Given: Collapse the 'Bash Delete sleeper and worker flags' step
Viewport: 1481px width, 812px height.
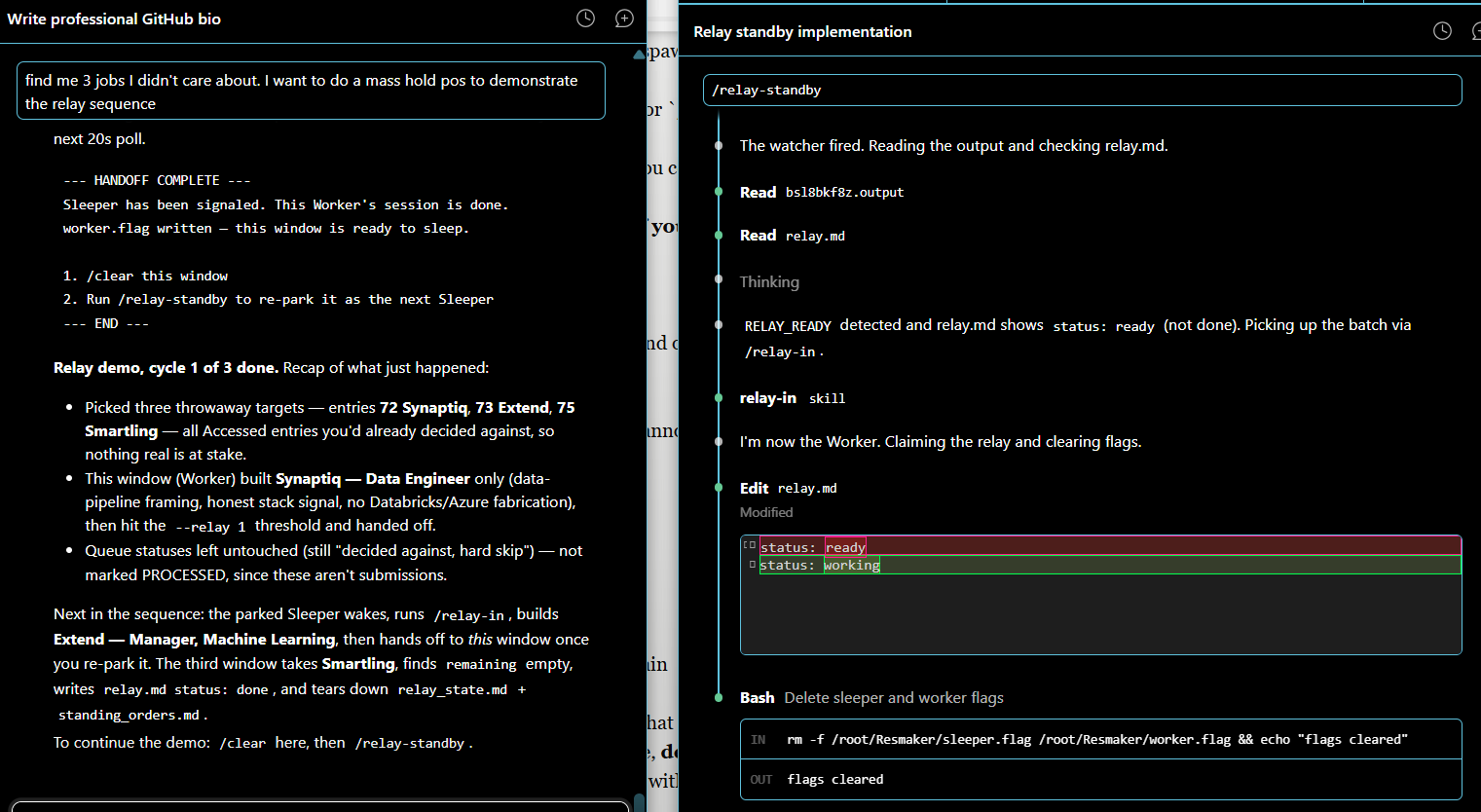Looking at the screenshot, I should tap(870, 697).
